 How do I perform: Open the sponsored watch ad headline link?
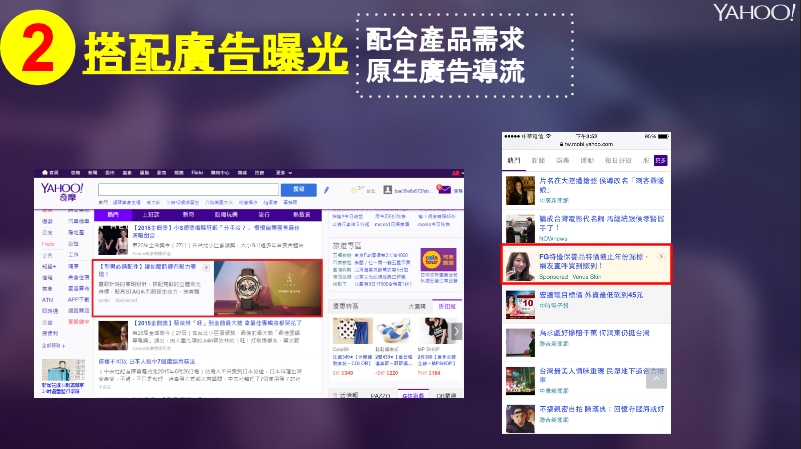pos(145,268)
